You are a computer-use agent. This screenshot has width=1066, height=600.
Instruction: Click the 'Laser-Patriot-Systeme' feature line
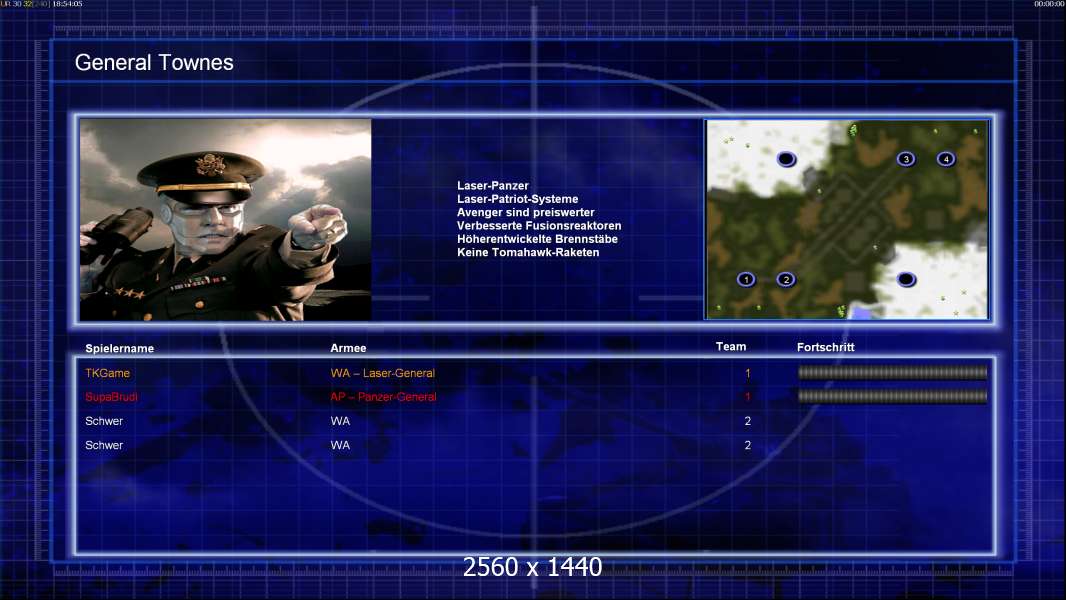(517, 199)
